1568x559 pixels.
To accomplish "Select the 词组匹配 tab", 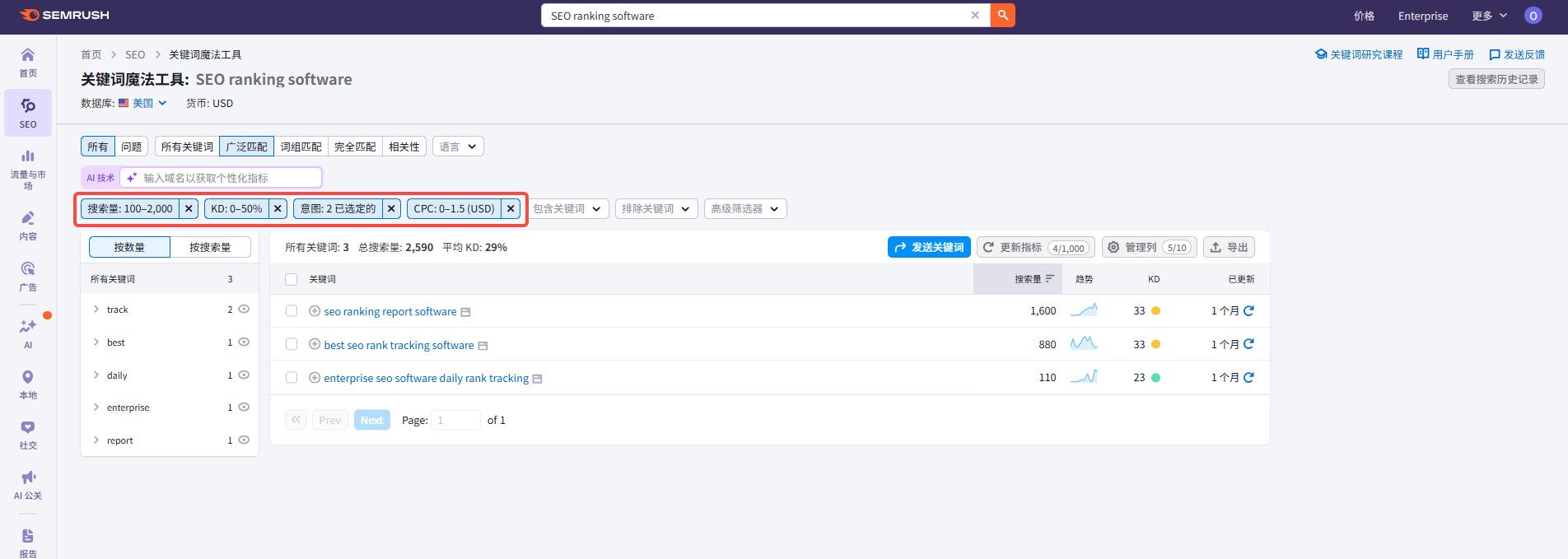I will [x=301, y=147].
